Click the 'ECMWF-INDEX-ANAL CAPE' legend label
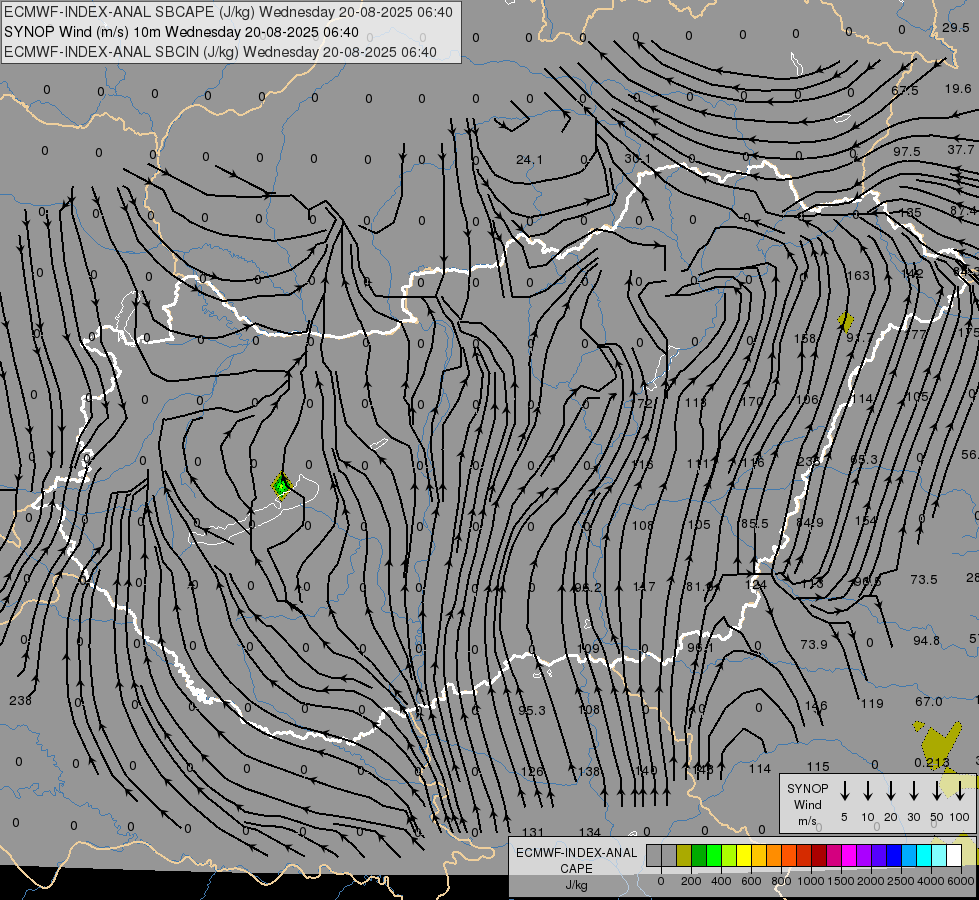Screen dimensions: 979x900 pos(576,860)
